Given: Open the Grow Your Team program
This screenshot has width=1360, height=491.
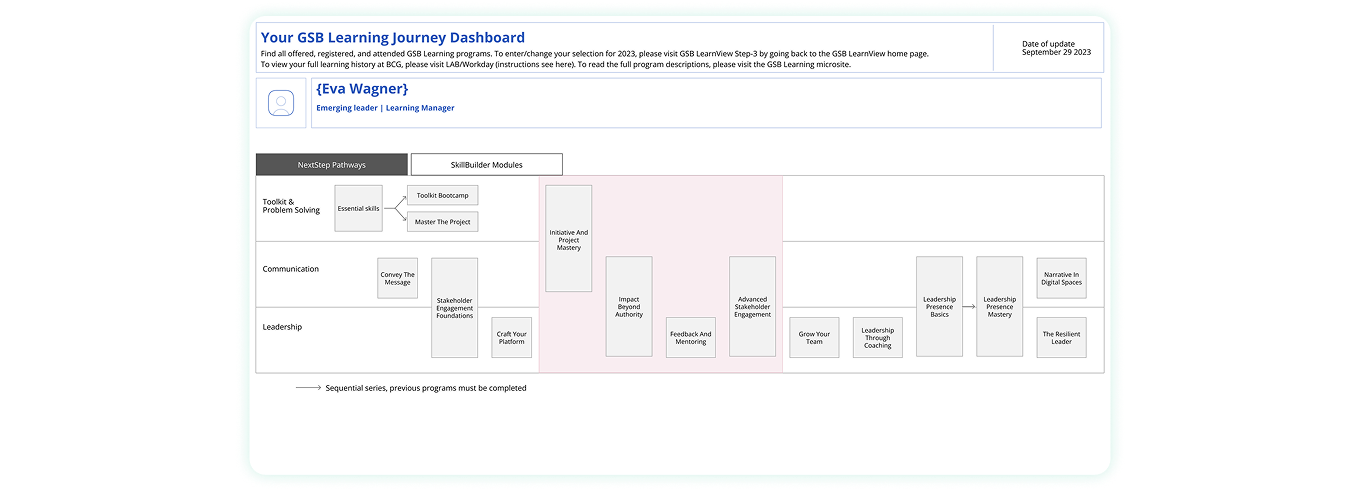Looking at the screenshot, I should 814,337.
